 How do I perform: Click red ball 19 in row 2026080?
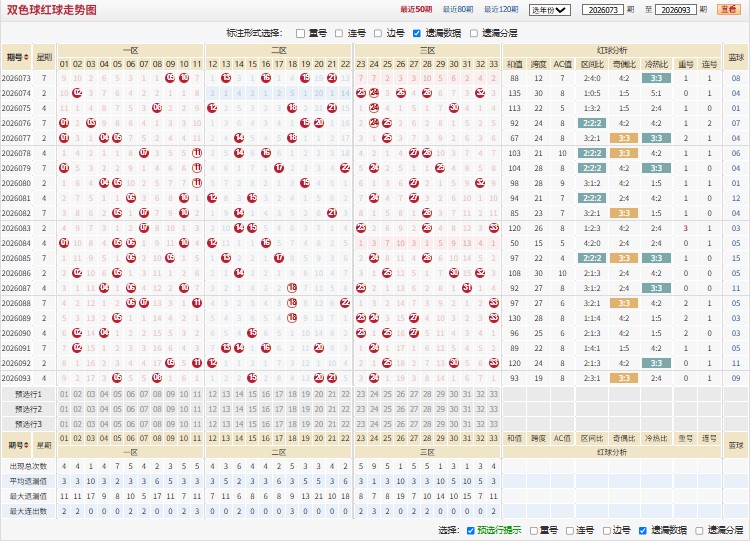[305, 183]
